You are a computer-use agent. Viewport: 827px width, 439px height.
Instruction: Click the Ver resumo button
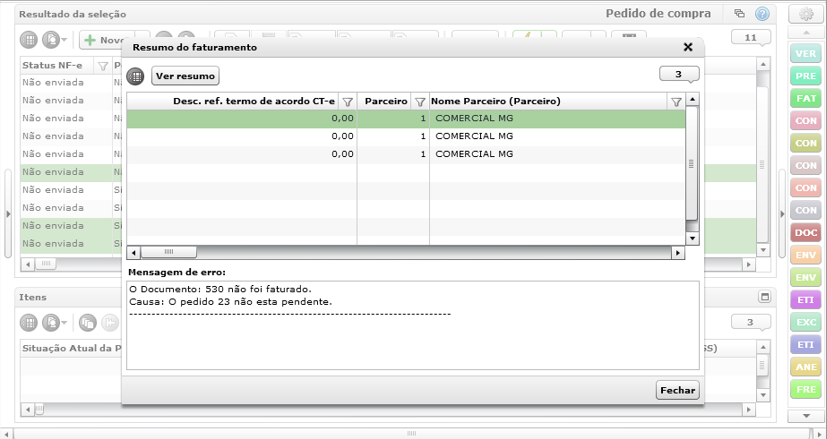point(185,76)
